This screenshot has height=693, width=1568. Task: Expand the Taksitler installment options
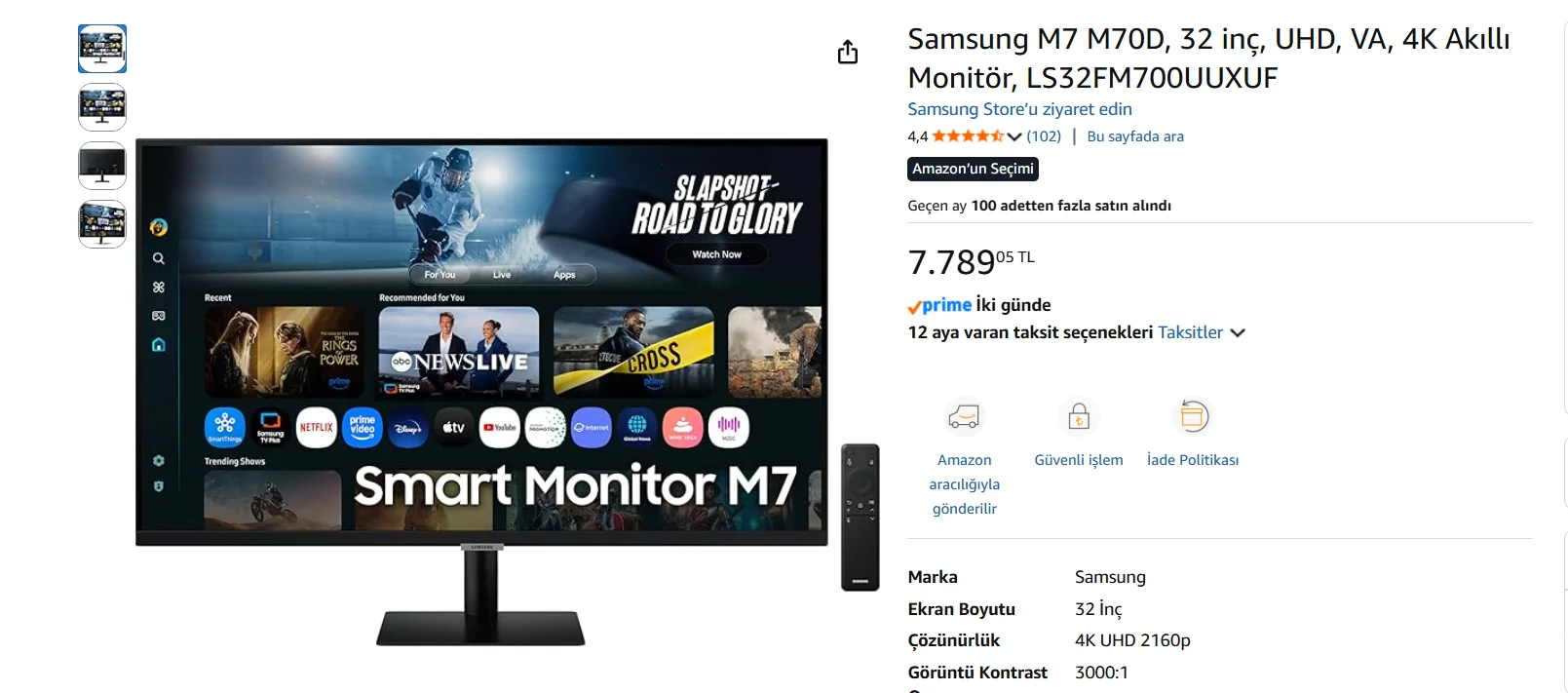(x=1202, y=332)
